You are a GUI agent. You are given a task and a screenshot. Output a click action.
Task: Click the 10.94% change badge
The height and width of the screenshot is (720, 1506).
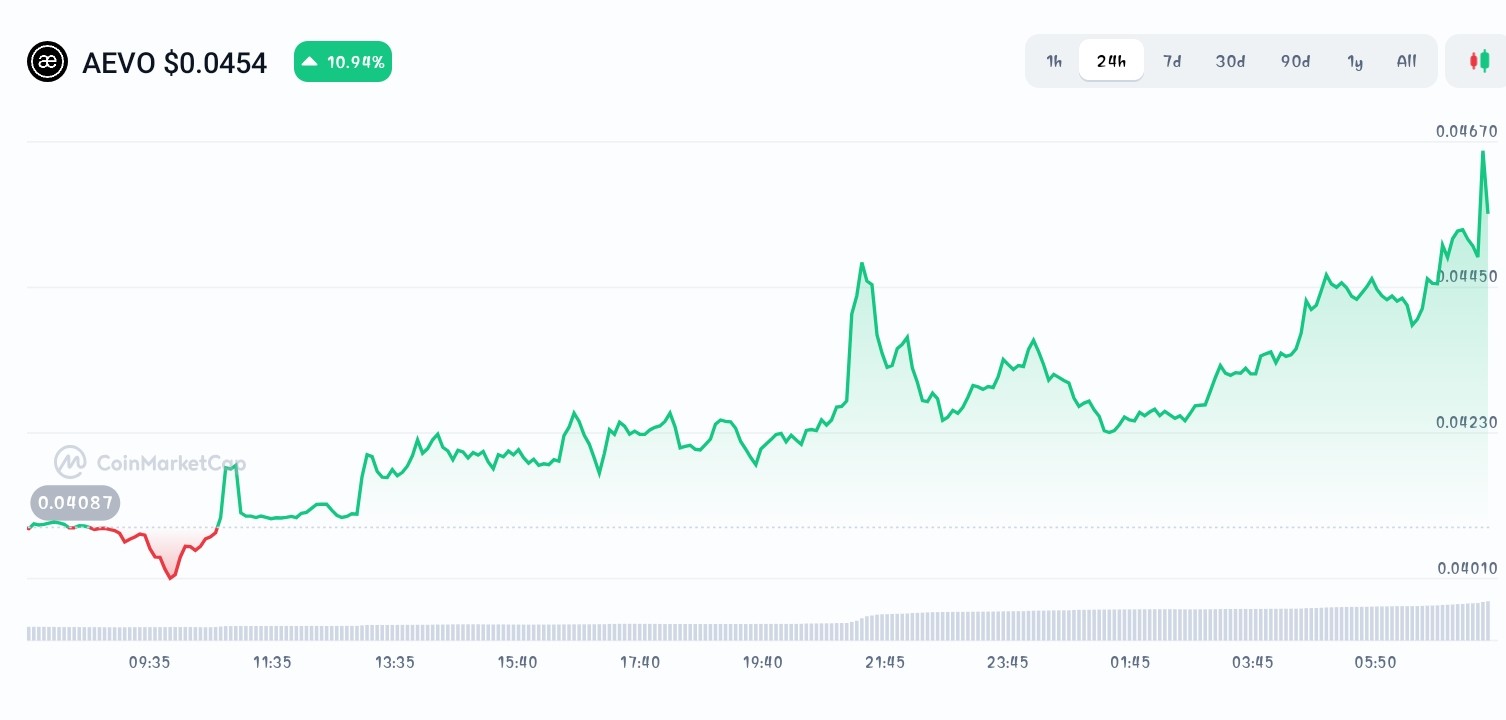tap(343, 61)
